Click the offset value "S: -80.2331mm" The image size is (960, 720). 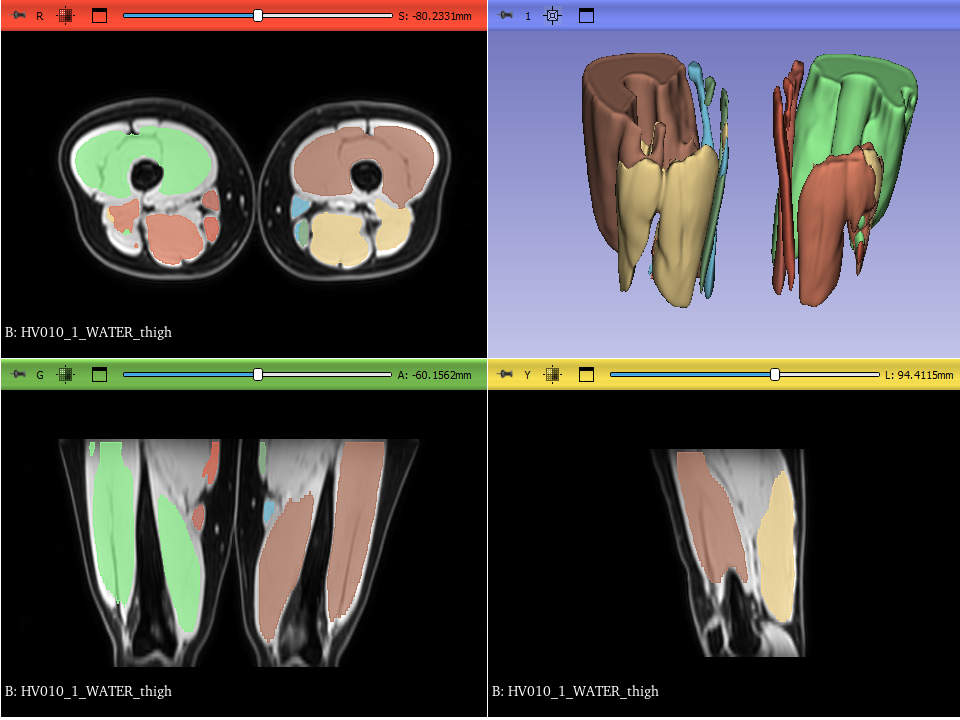435,16
